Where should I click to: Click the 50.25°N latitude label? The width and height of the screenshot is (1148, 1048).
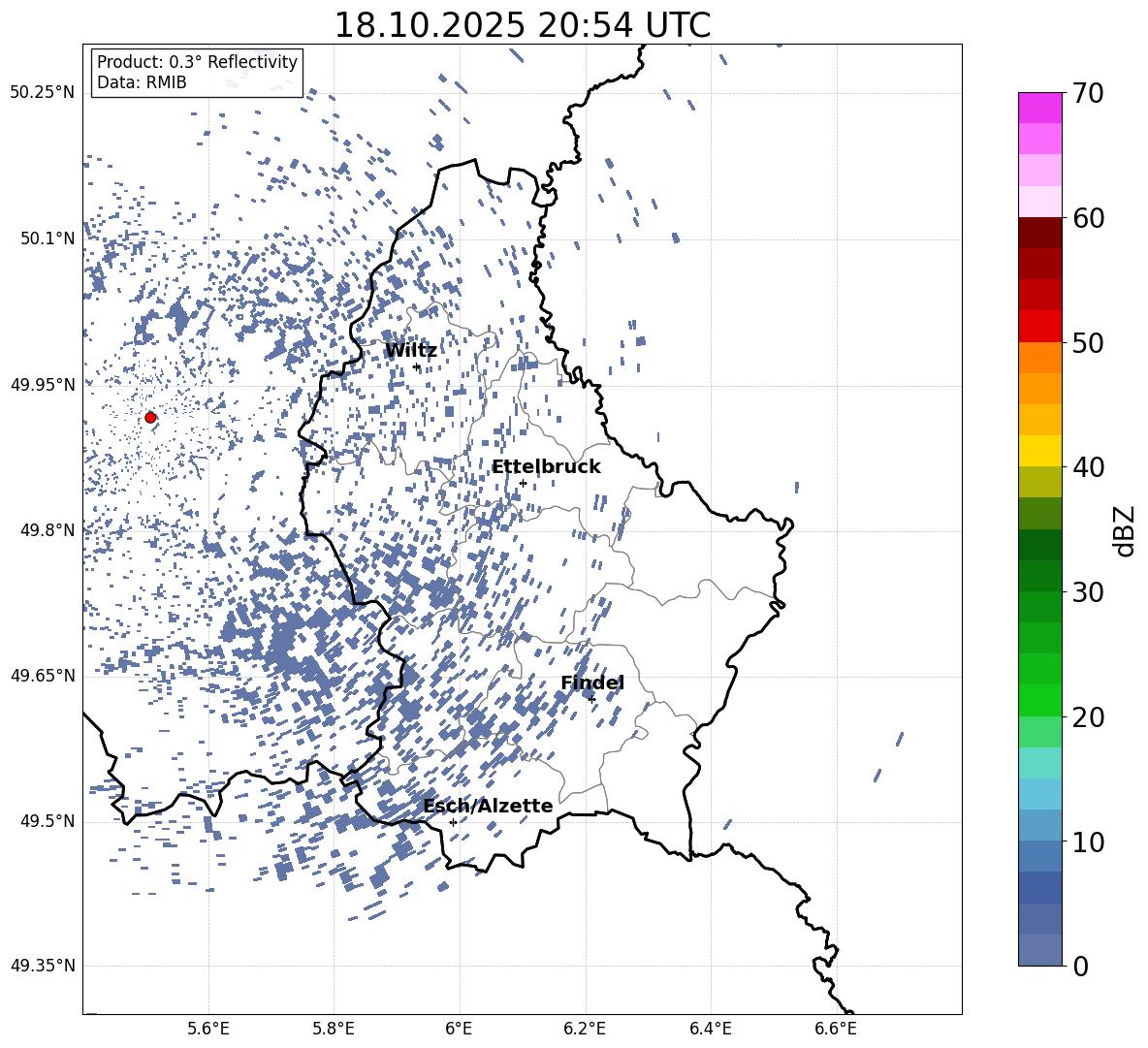click(x=43, y=92)
